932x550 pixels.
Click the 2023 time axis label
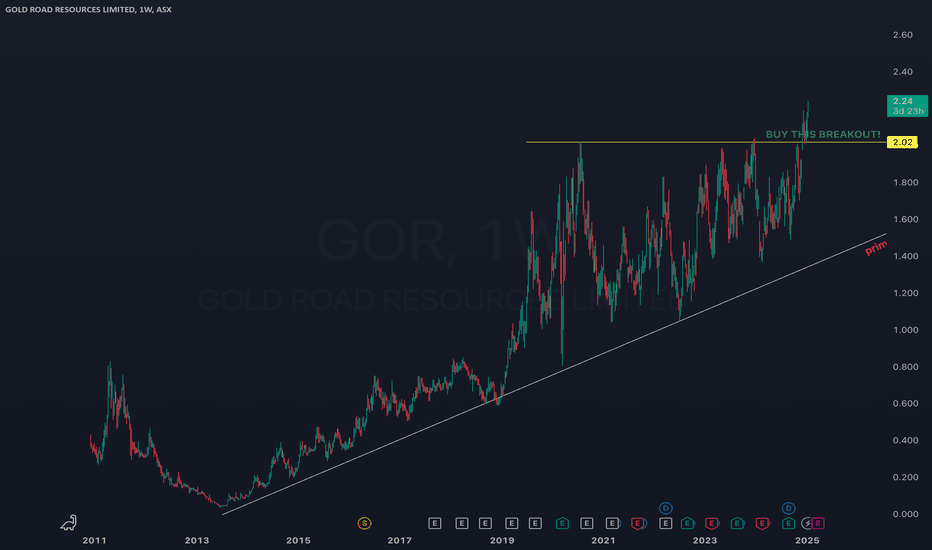[705, 540]
